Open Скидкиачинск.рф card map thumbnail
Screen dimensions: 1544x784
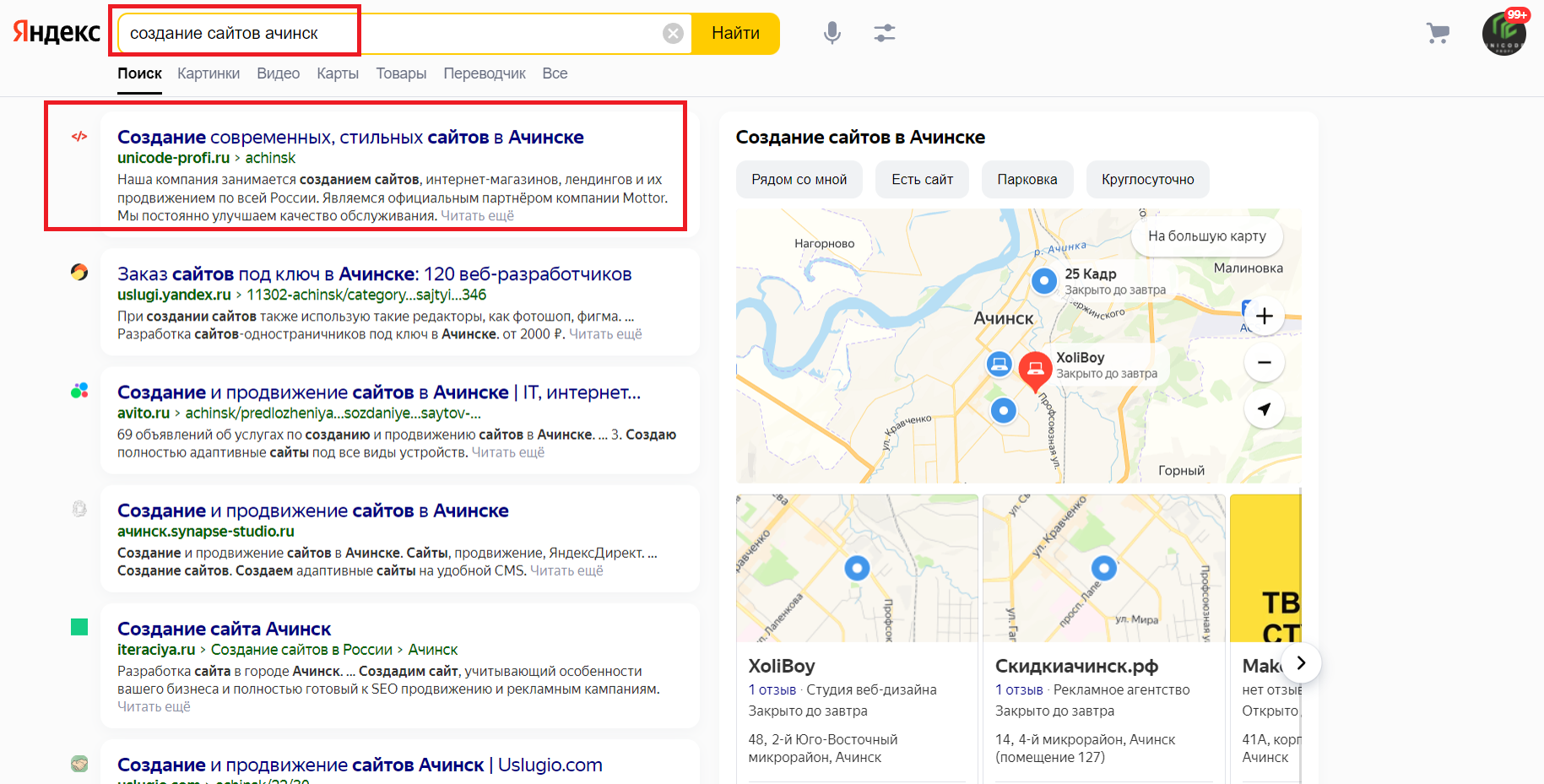1104,568
